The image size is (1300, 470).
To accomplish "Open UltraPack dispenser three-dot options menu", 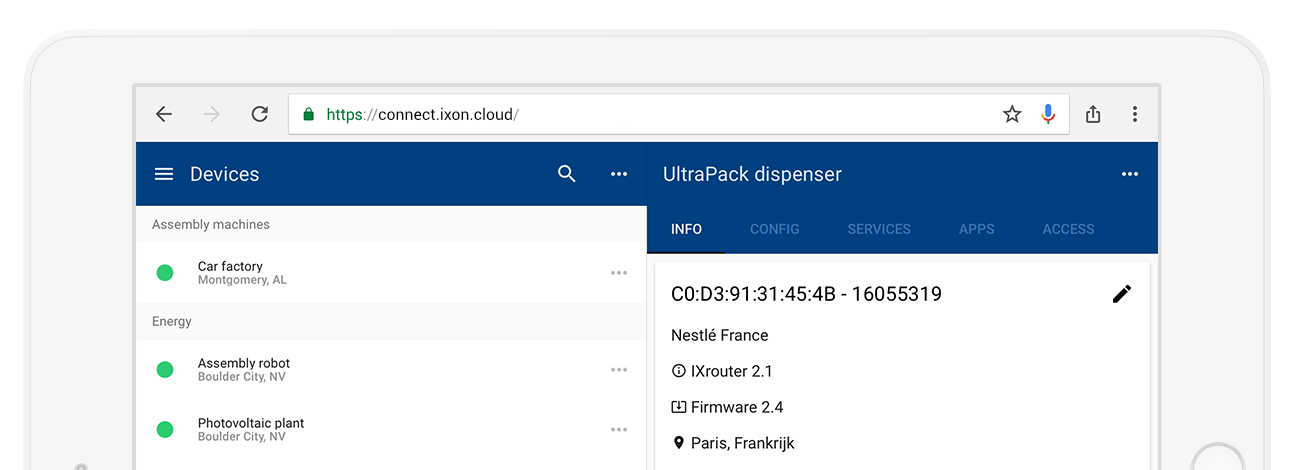I will pyautogui.click(x=1130, y=174).
